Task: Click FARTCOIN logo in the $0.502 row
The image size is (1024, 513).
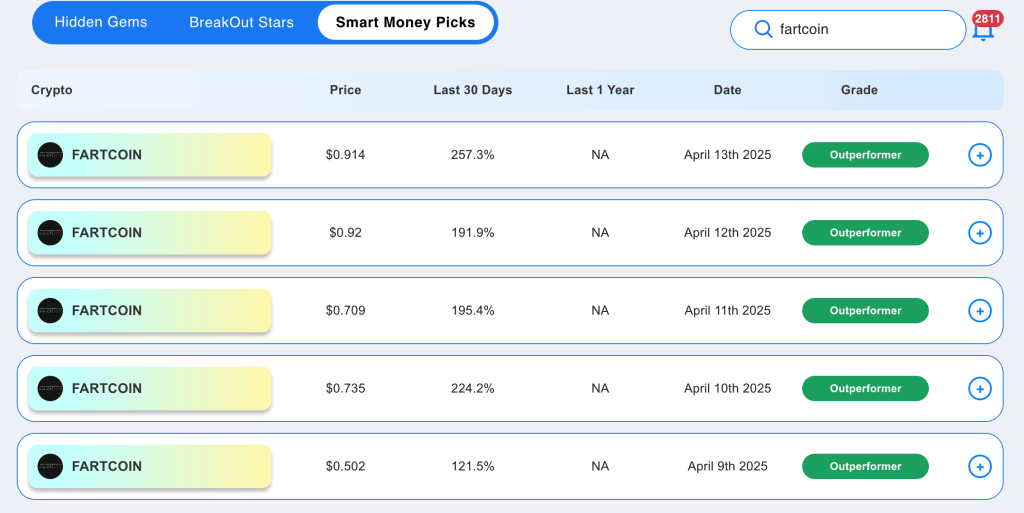Action: pyautogui.click(x=50, y=467)
